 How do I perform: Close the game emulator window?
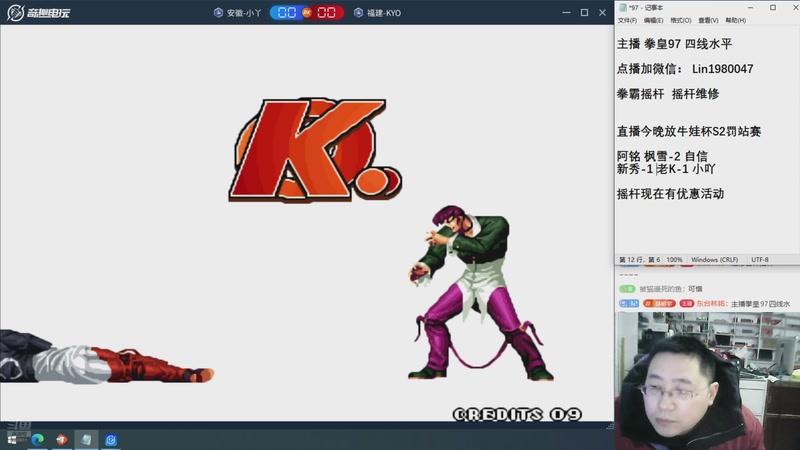coord(603,13)
